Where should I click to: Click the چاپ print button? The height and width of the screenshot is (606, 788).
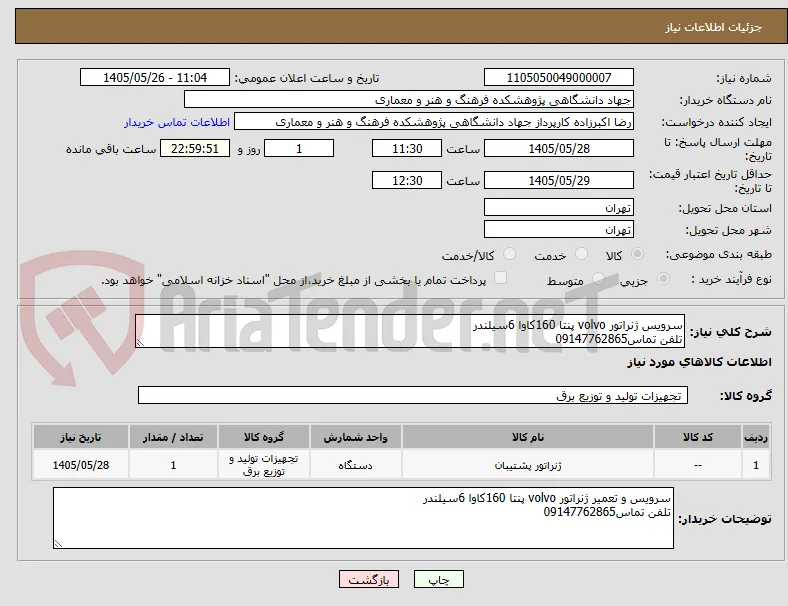coord(439,579)
